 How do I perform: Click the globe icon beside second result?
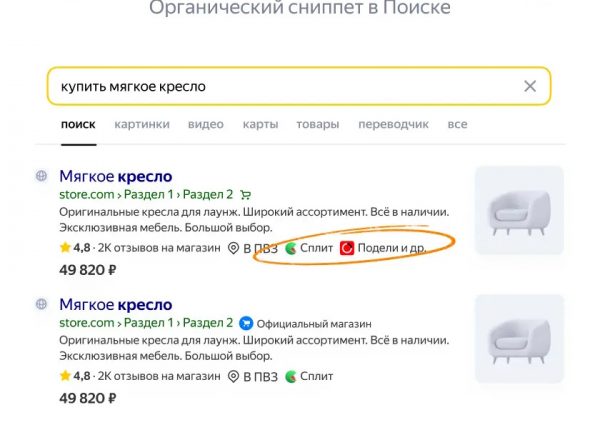pyautogui.click(x=41, y=303)
